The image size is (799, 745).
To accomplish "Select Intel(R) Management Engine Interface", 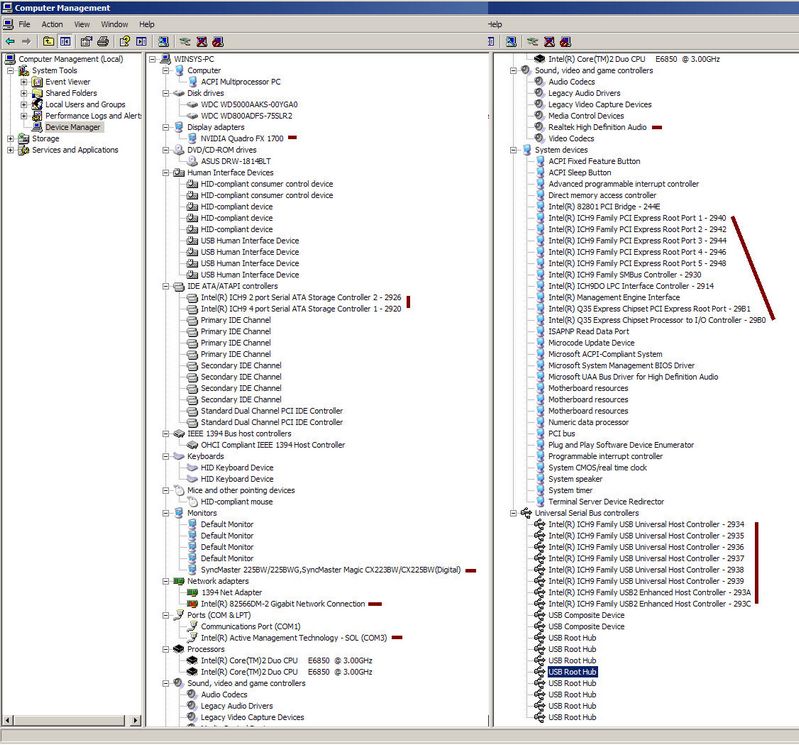I will click(x=614, y=297).
